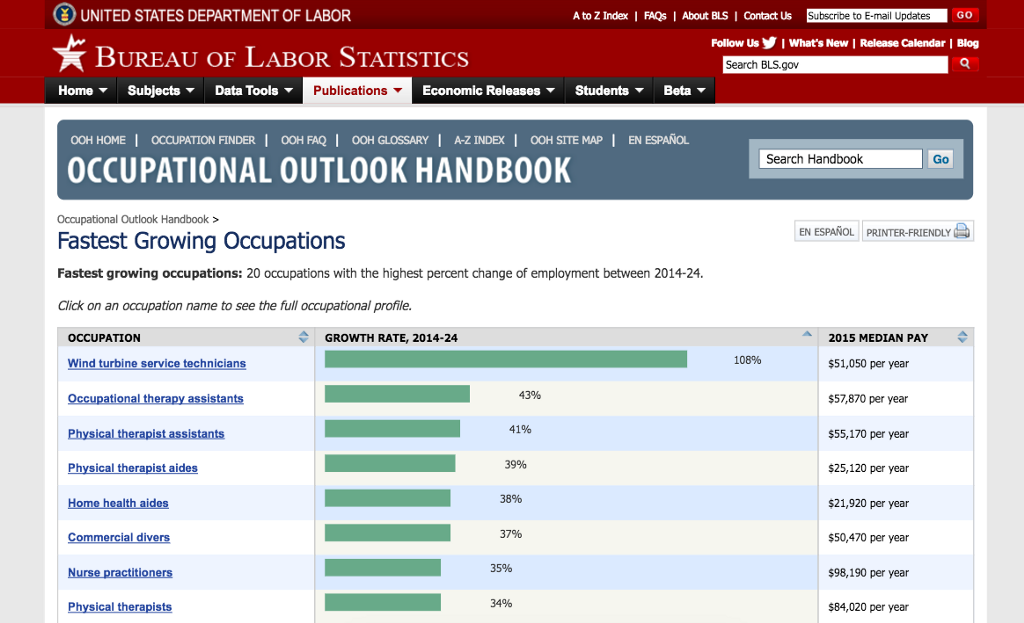Expand the Beta dropdown menu

tap(684, 91)
